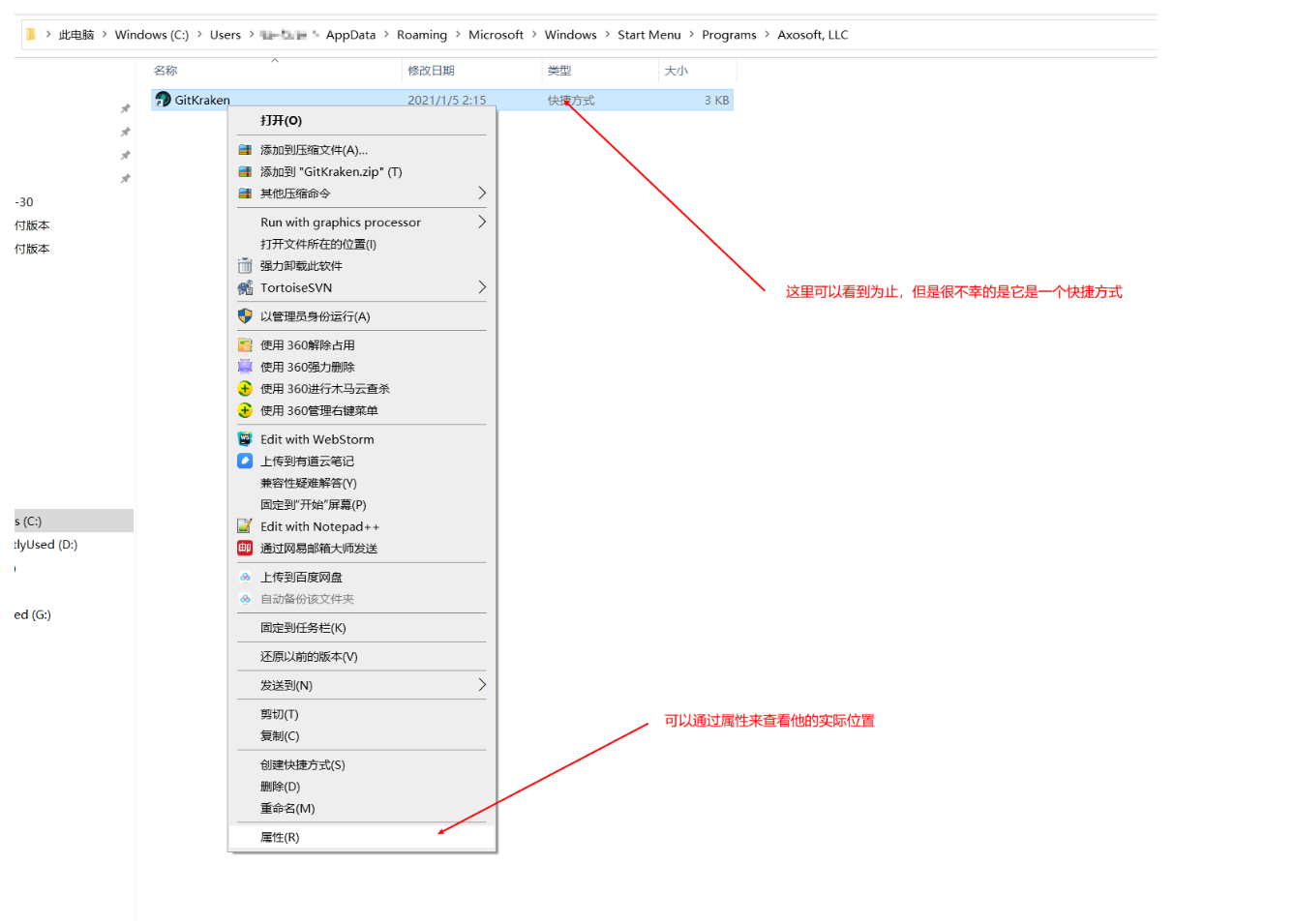
Task: Click the 360管理右键菜单 green icon
Action: click(245, 410)
